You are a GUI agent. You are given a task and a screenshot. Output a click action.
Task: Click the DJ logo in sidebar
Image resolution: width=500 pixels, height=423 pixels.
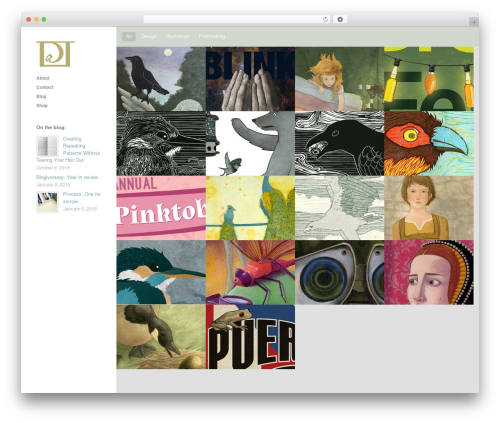[x=55, y=54]
